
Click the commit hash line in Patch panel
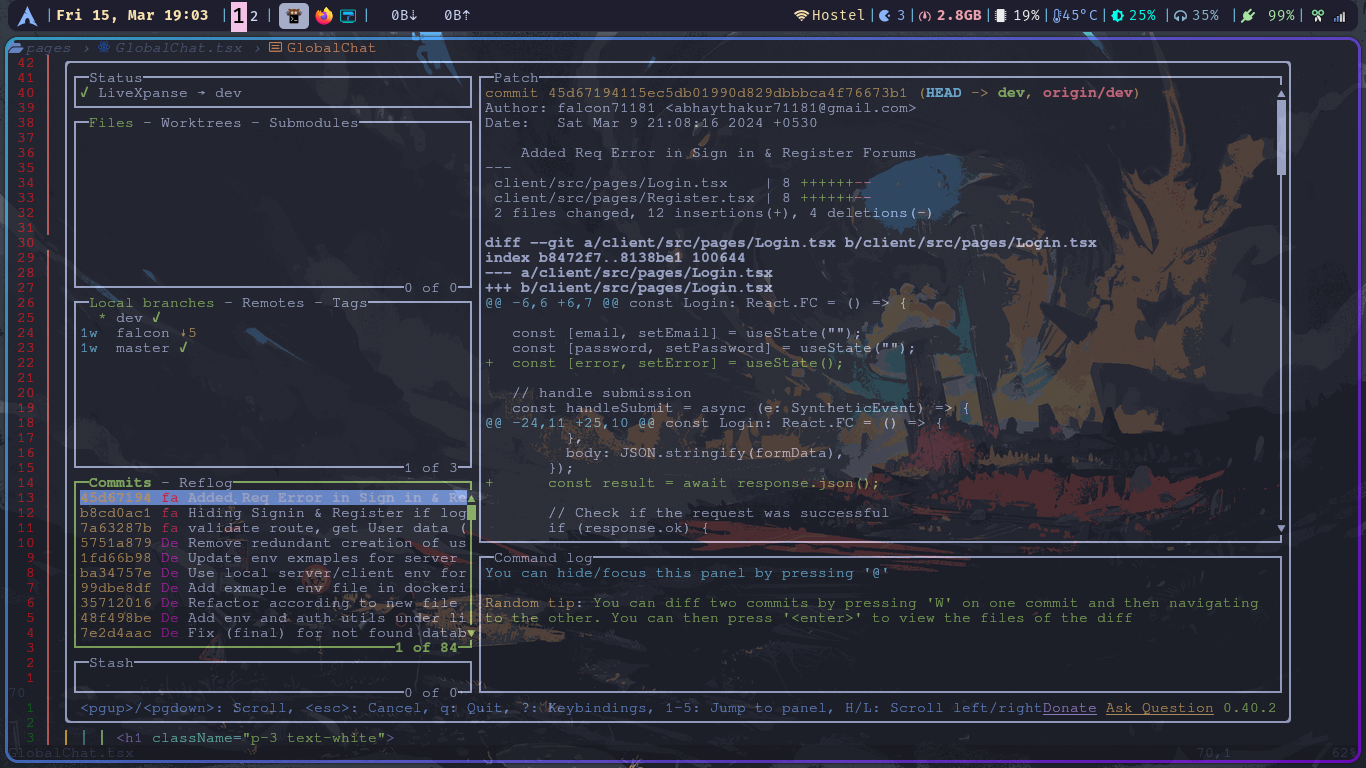coord(812,93)
